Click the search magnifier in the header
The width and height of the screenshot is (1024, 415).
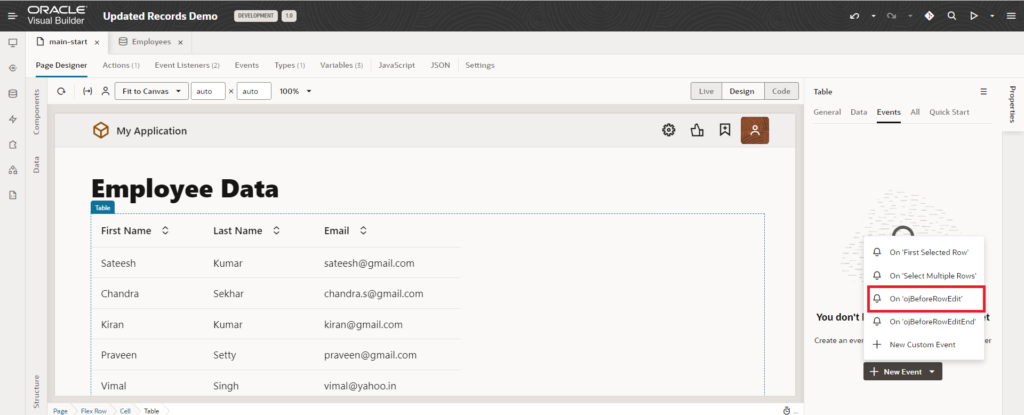point(950,16)
